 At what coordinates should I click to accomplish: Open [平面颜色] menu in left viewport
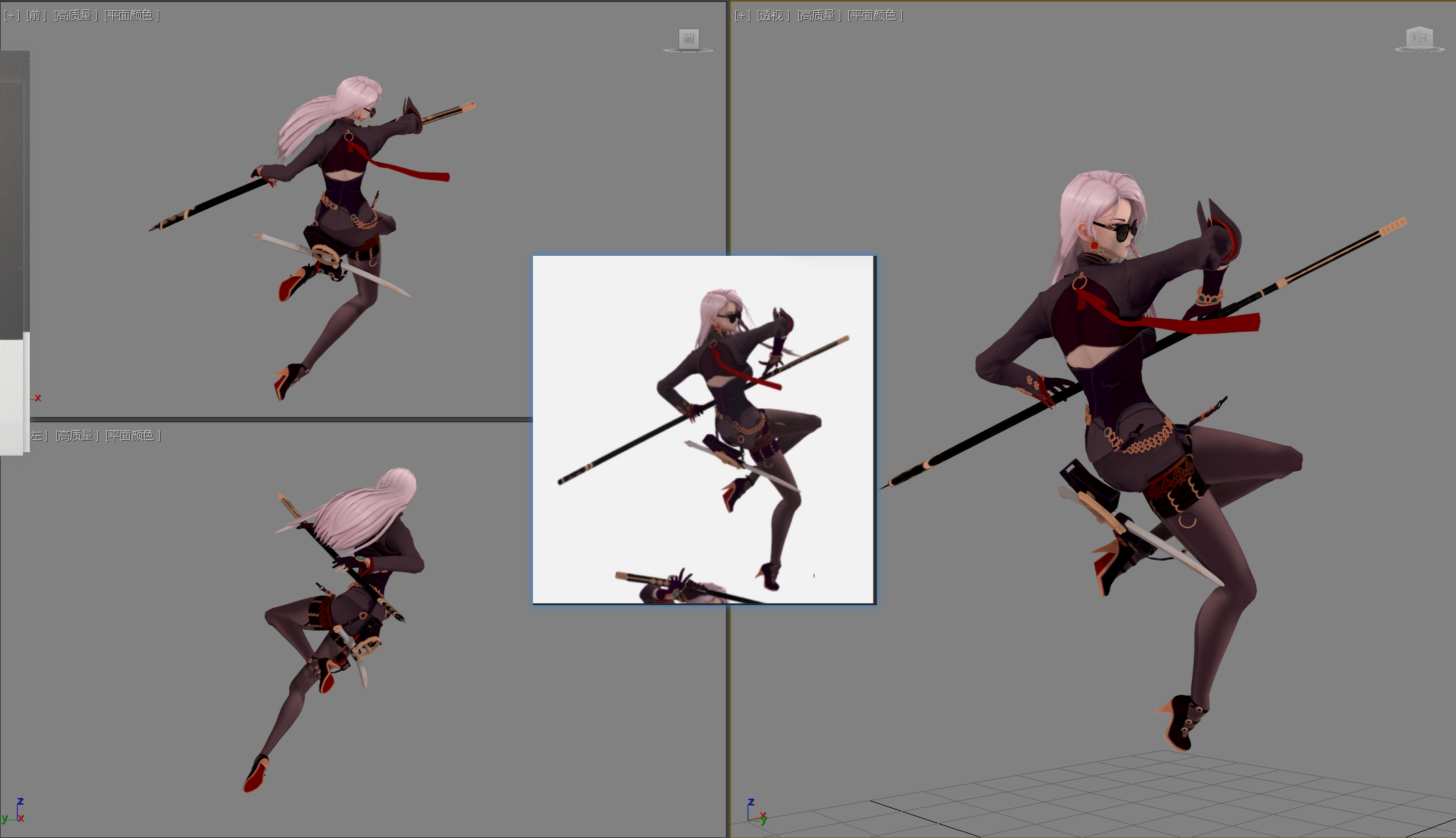point(133,436)
